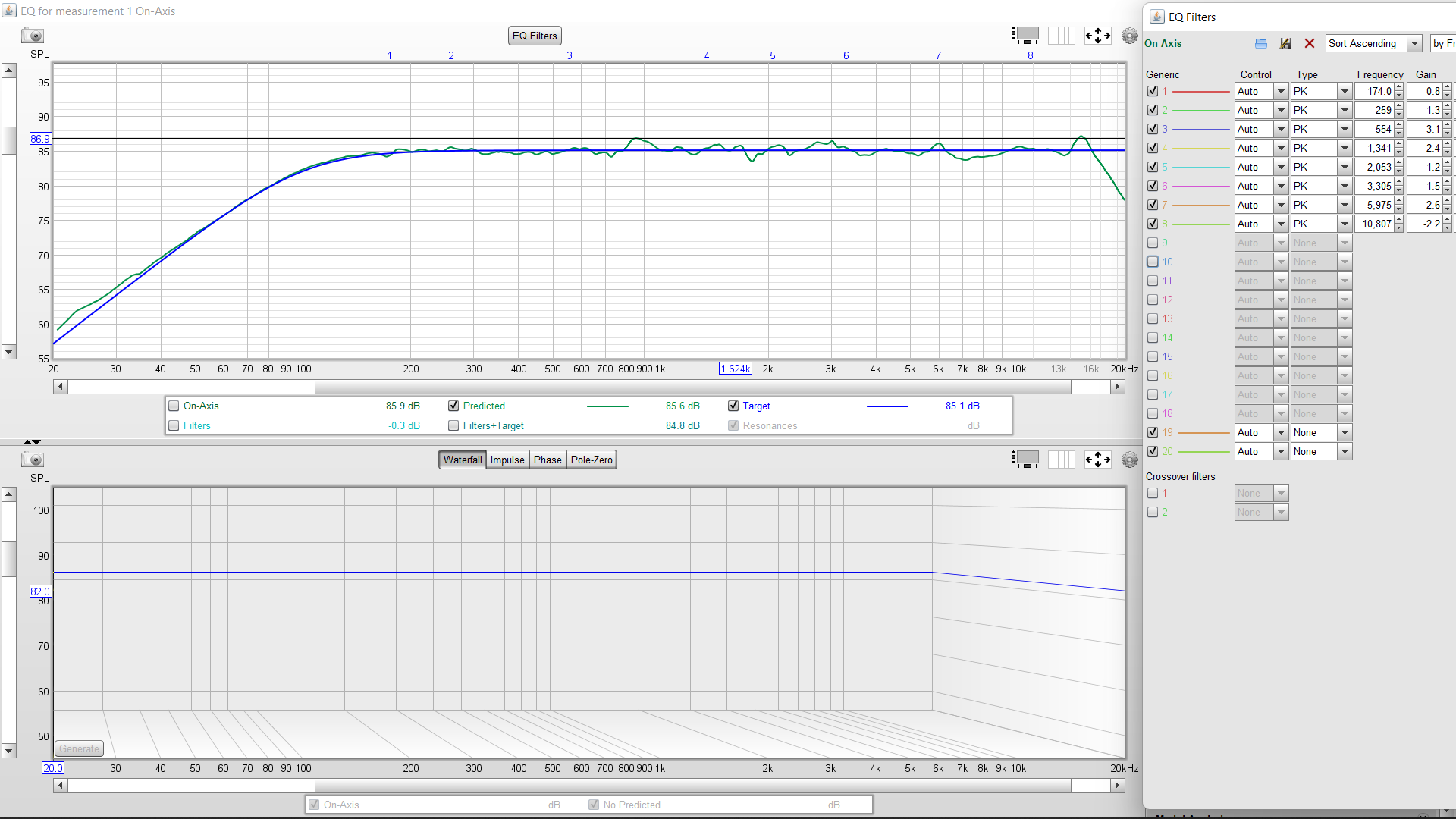Capture upper graph image with camera icon
1456x819 pixels.
coord(33,36)
